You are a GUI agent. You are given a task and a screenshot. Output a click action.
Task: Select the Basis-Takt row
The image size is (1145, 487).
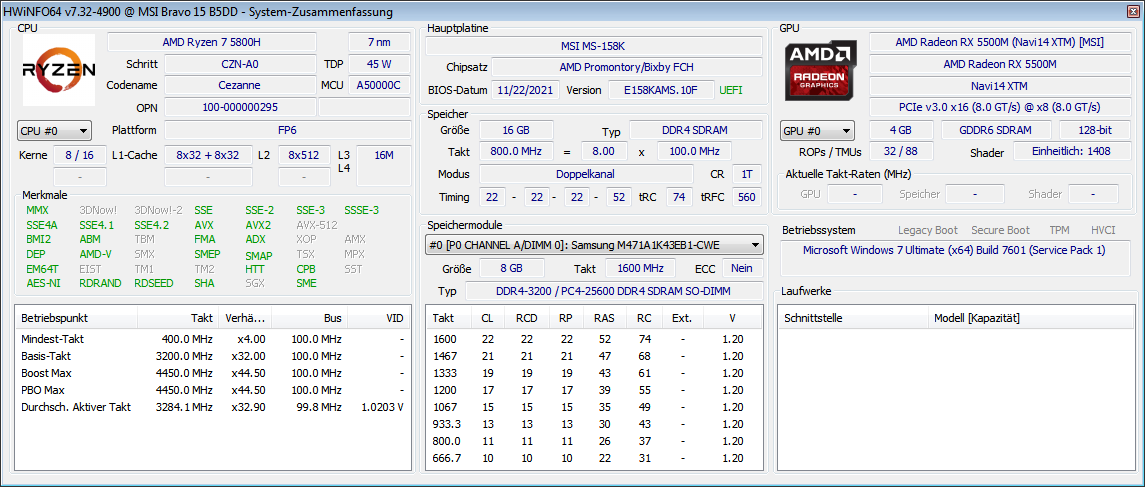click(x=212, y=356)
